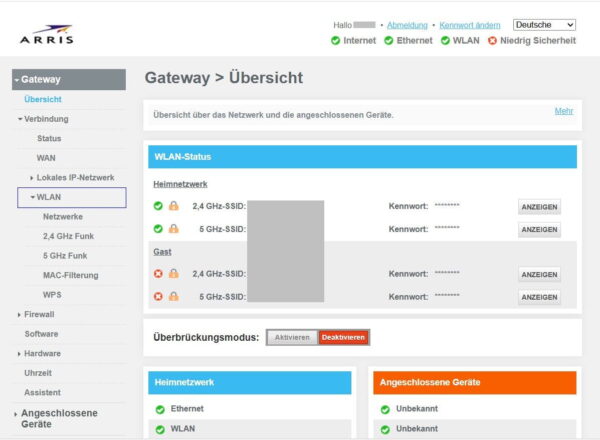
Task: Open MAC-Filterung page
Action: pos(71,275)
